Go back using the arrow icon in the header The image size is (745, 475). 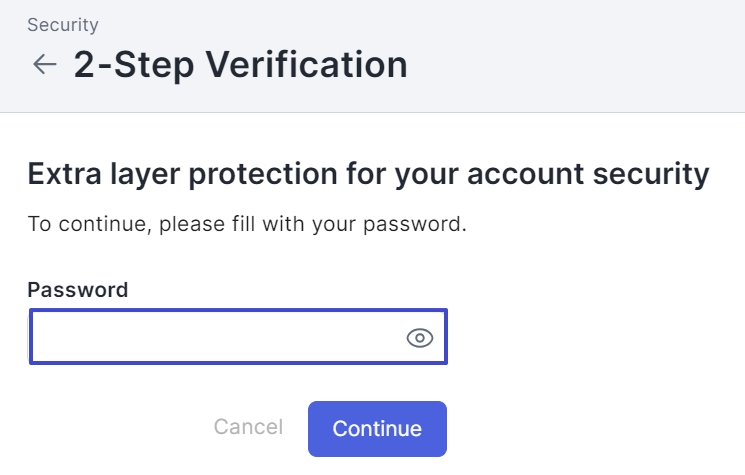click(45, 64)
